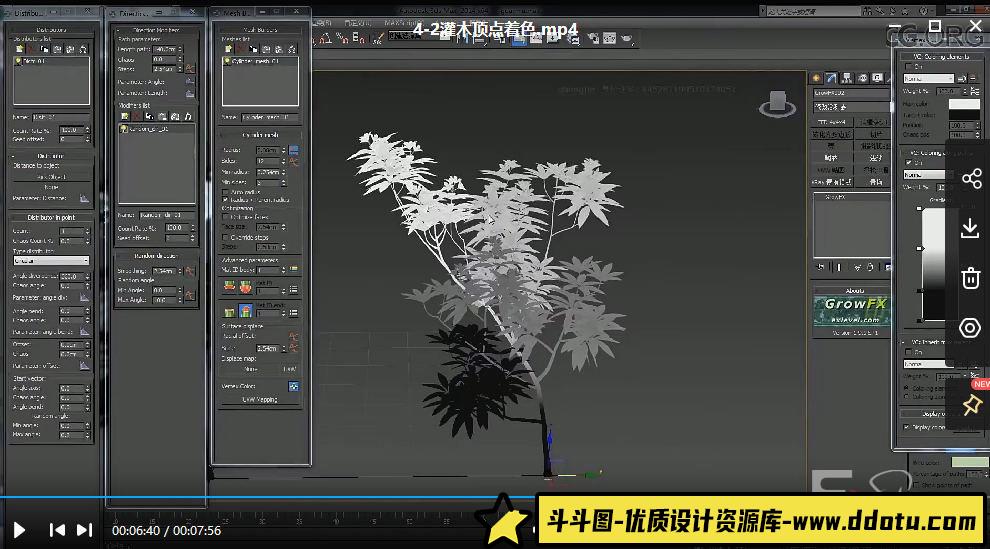Select the first Coloring radio button
This screenshot has height=549, width=990.
coord(907,388)
